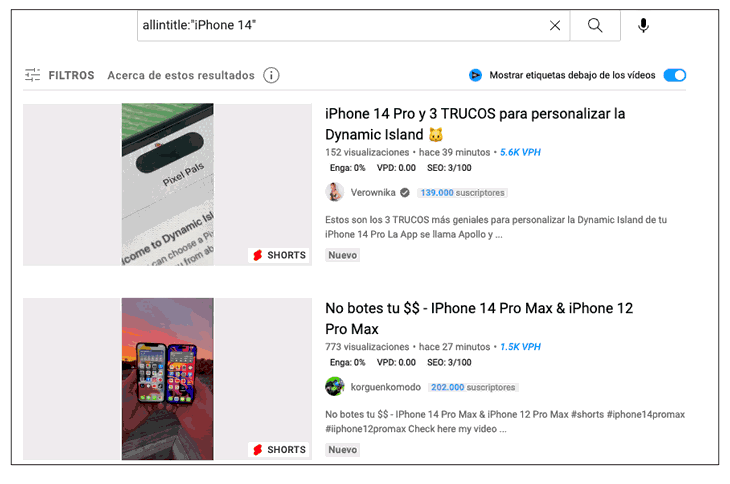This screenshot has width=730, height=484.
Task: Click the info icon beside Acerca de estos resultados
Action: coord(271,75)
